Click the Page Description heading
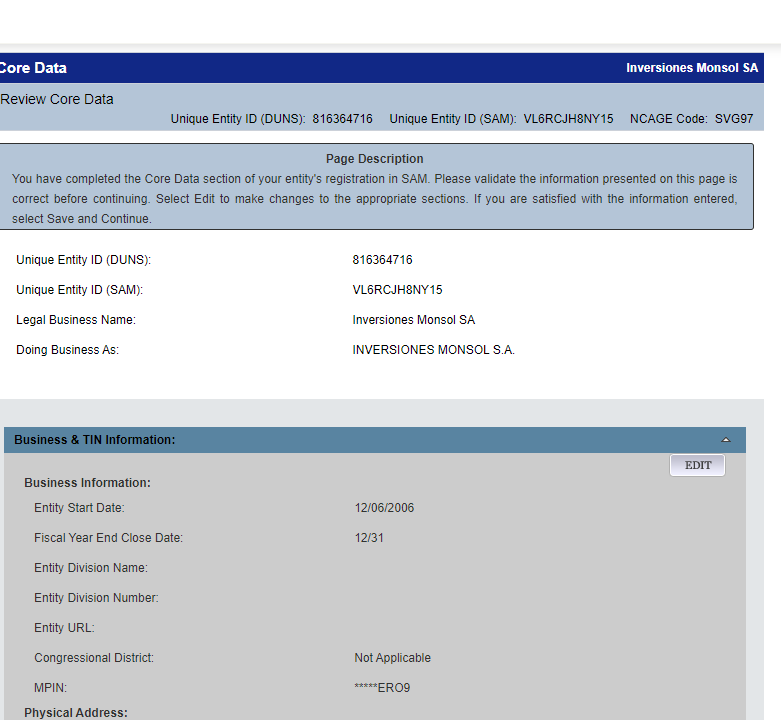This screenshot has width=781, height=720. coord(374,159)
